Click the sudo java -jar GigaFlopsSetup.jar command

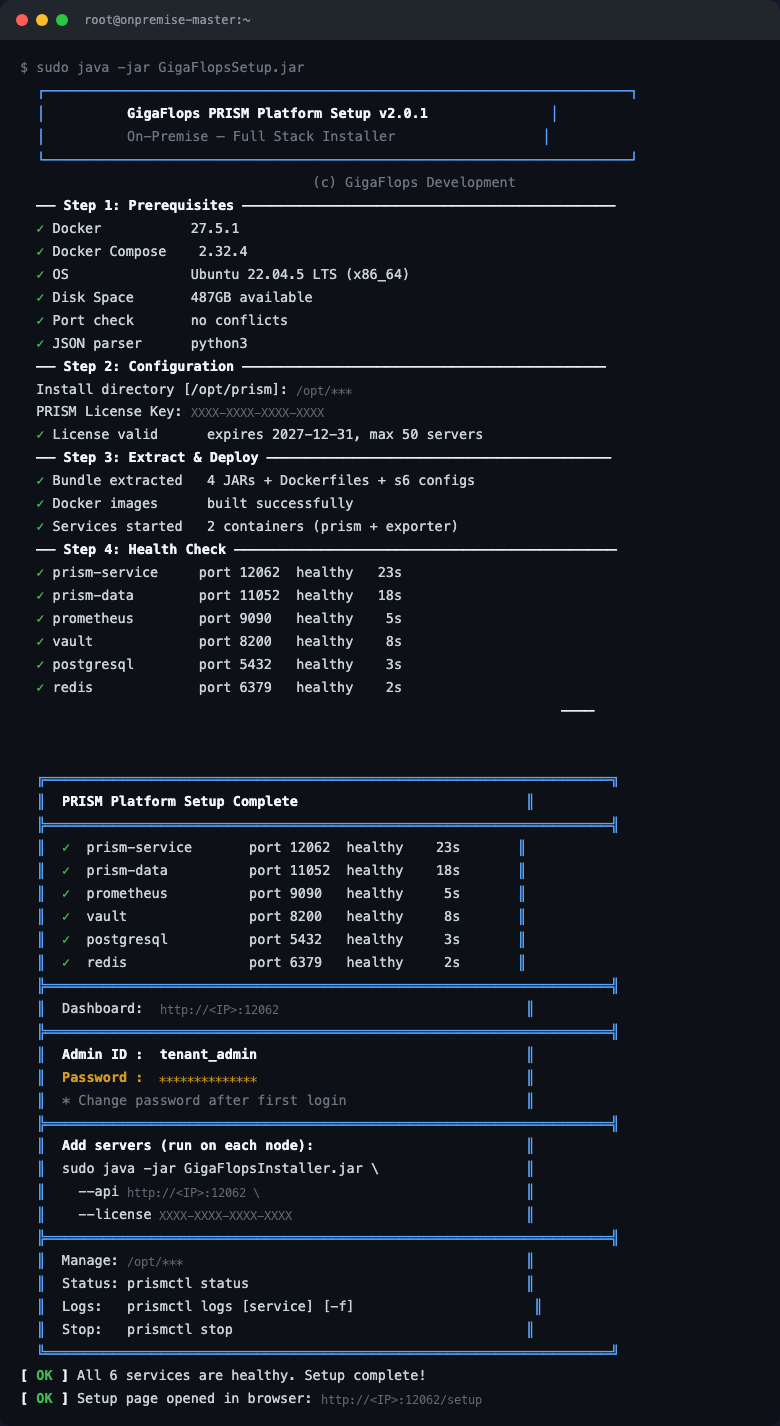click(x=170, y=67)
